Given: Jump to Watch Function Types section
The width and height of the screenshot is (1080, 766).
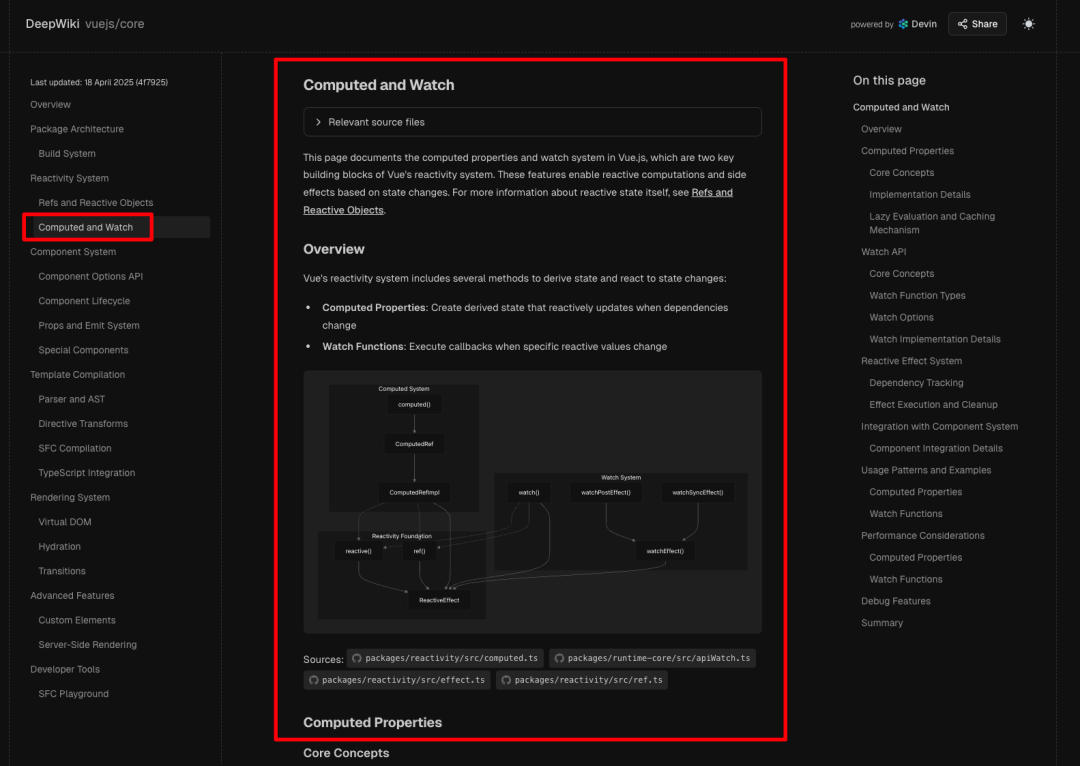Looking at the screenshot, I should (917, 296).
